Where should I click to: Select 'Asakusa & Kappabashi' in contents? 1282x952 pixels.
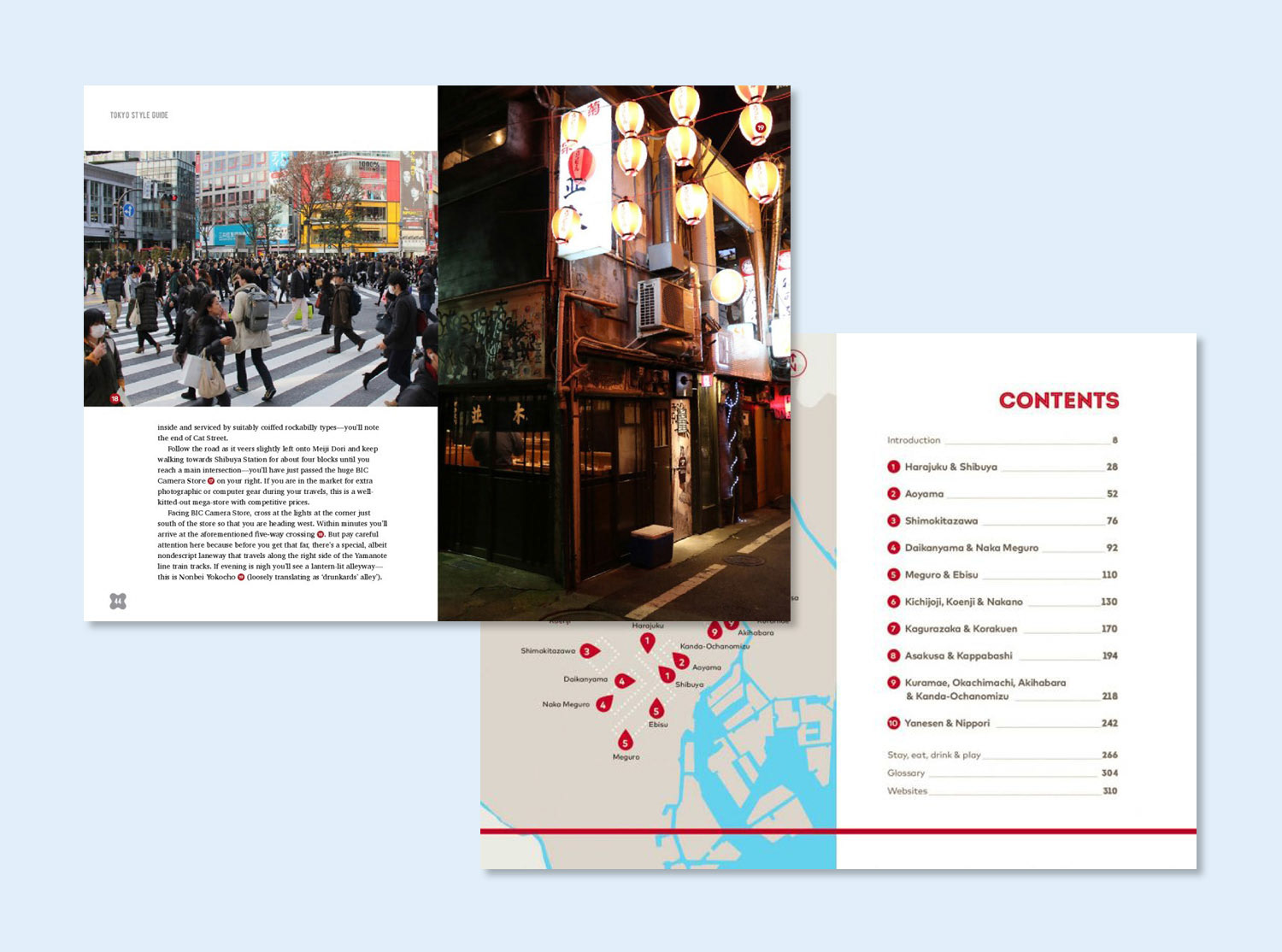[959, 655]
